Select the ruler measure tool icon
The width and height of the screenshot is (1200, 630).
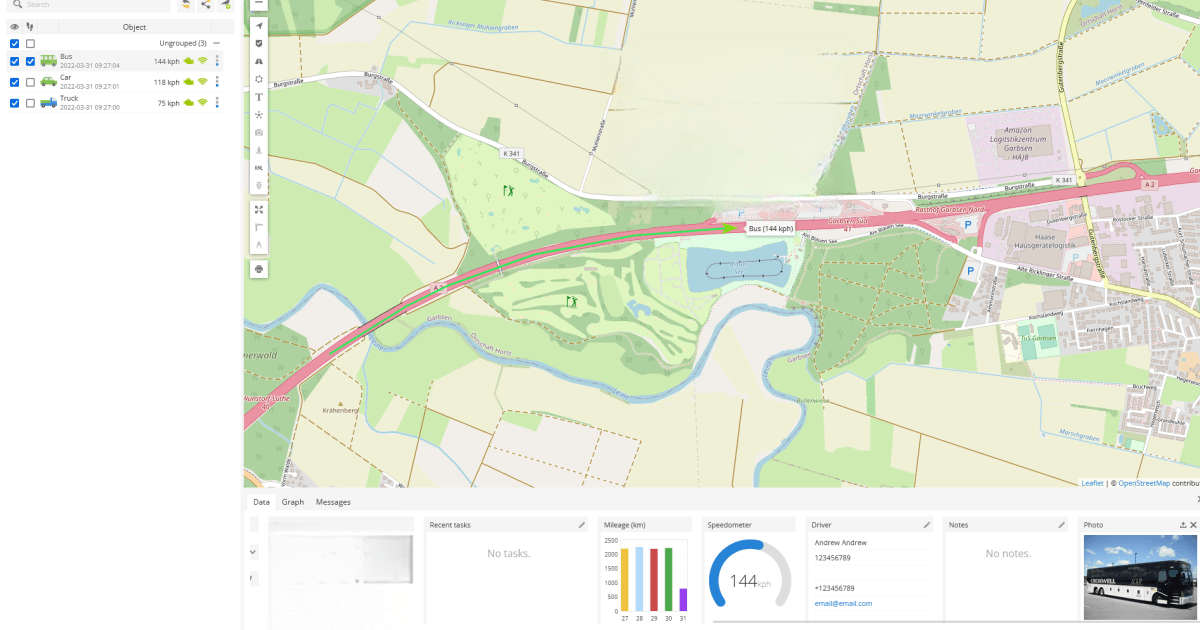pos(259,228)
